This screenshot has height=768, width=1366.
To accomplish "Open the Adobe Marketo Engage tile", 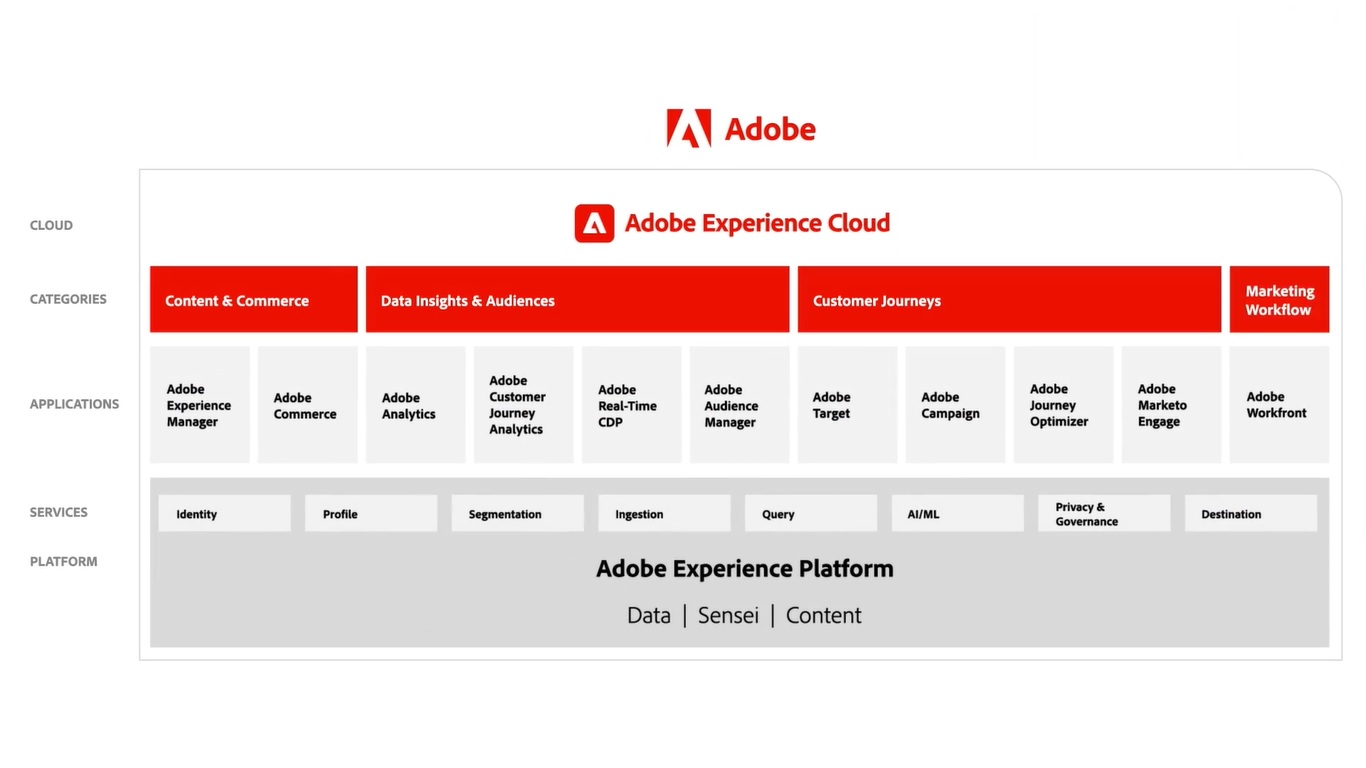I will point(1172,405).
